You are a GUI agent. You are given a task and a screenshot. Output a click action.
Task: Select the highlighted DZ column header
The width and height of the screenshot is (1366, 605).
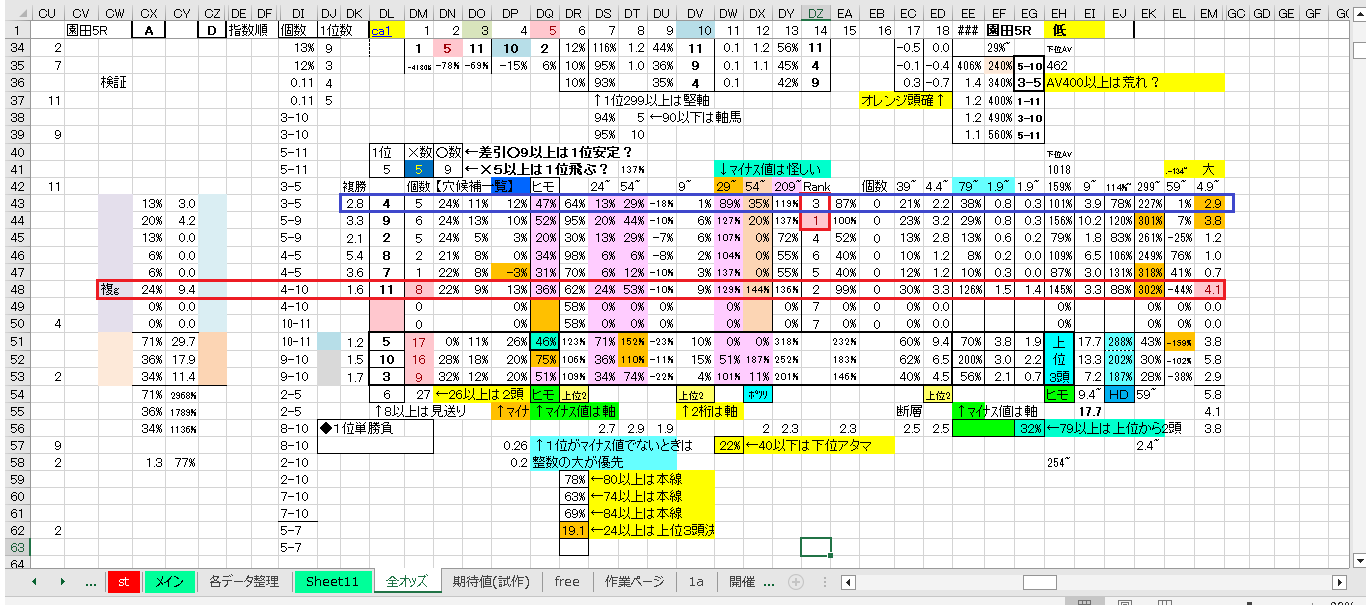815,13
